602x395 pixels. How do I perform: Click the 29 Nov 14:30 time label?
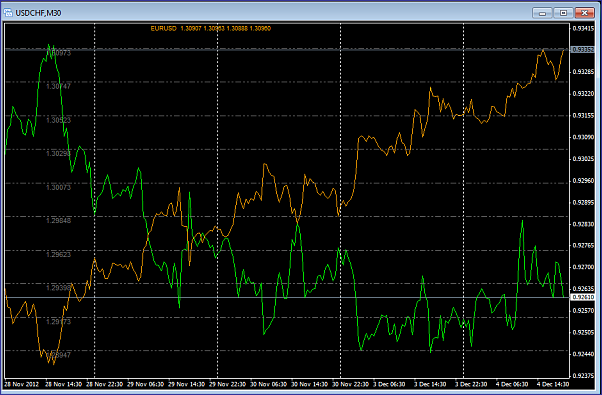(187, 384)
